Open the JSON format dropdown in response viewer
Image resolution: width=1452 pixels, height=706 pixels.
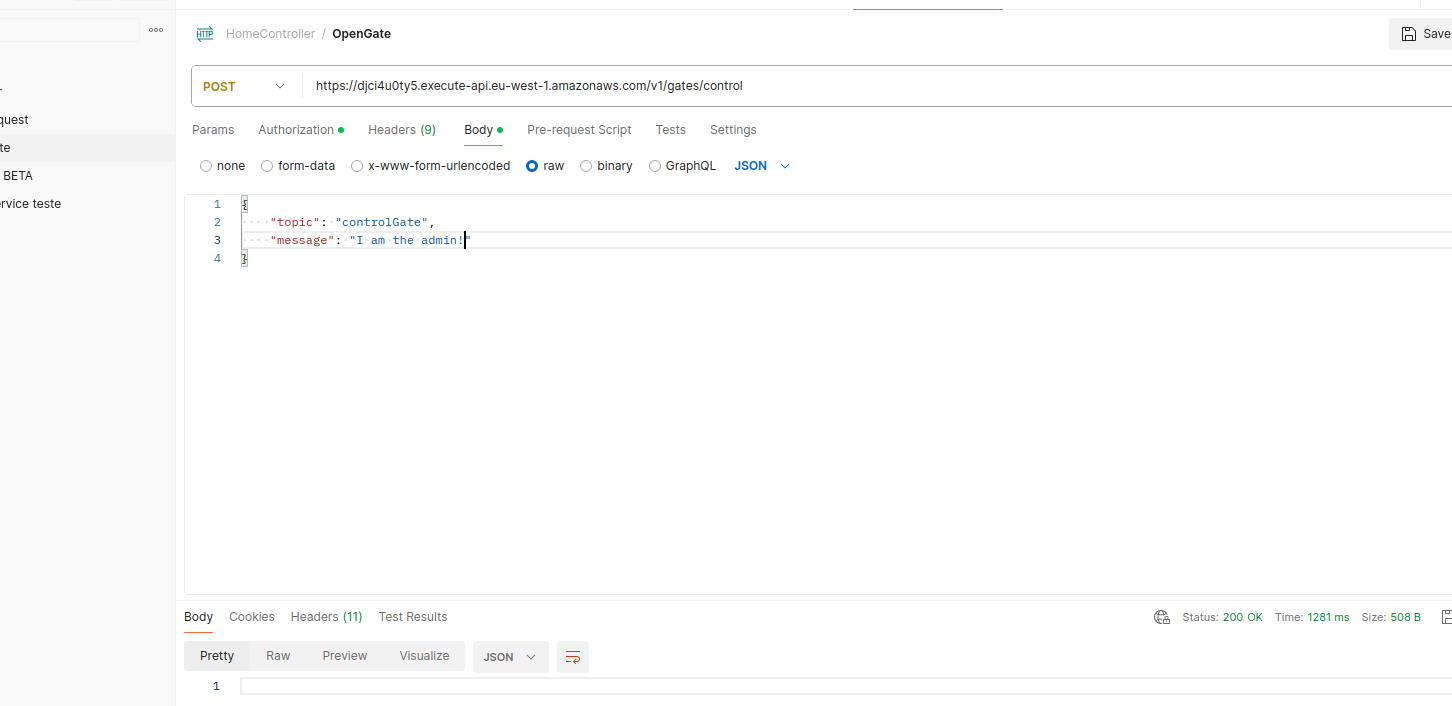pyautogui.click(x=510, y=657)
